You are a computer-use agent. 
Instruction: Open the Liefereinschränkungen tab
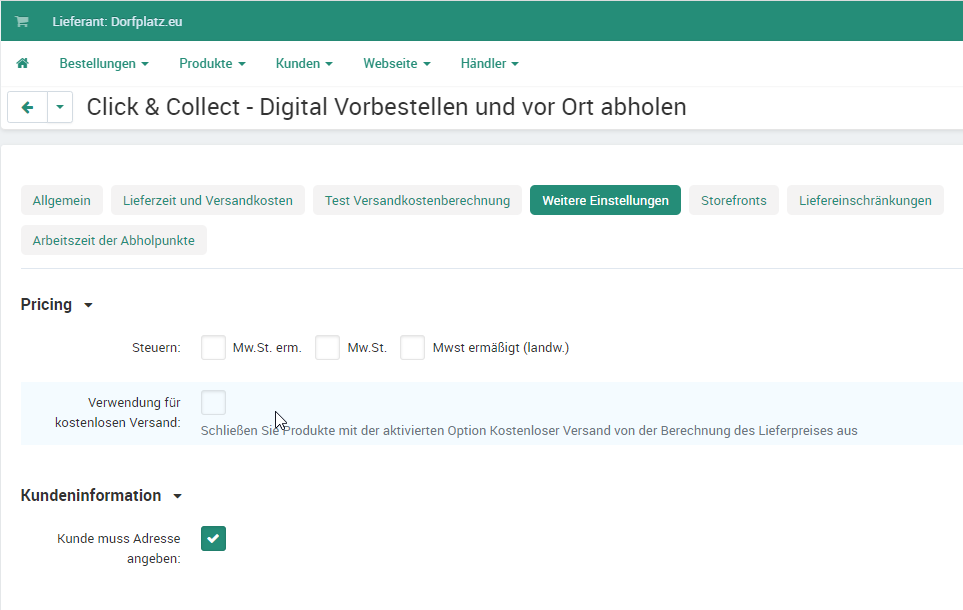click(x=865, y=200)
